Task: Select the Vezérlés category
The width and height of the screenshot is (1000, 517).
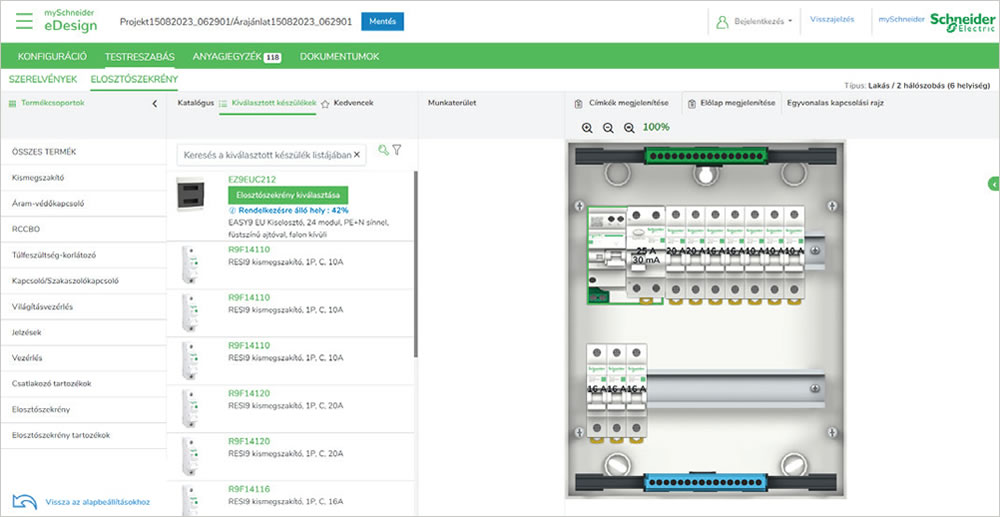Action: point(83,358)
